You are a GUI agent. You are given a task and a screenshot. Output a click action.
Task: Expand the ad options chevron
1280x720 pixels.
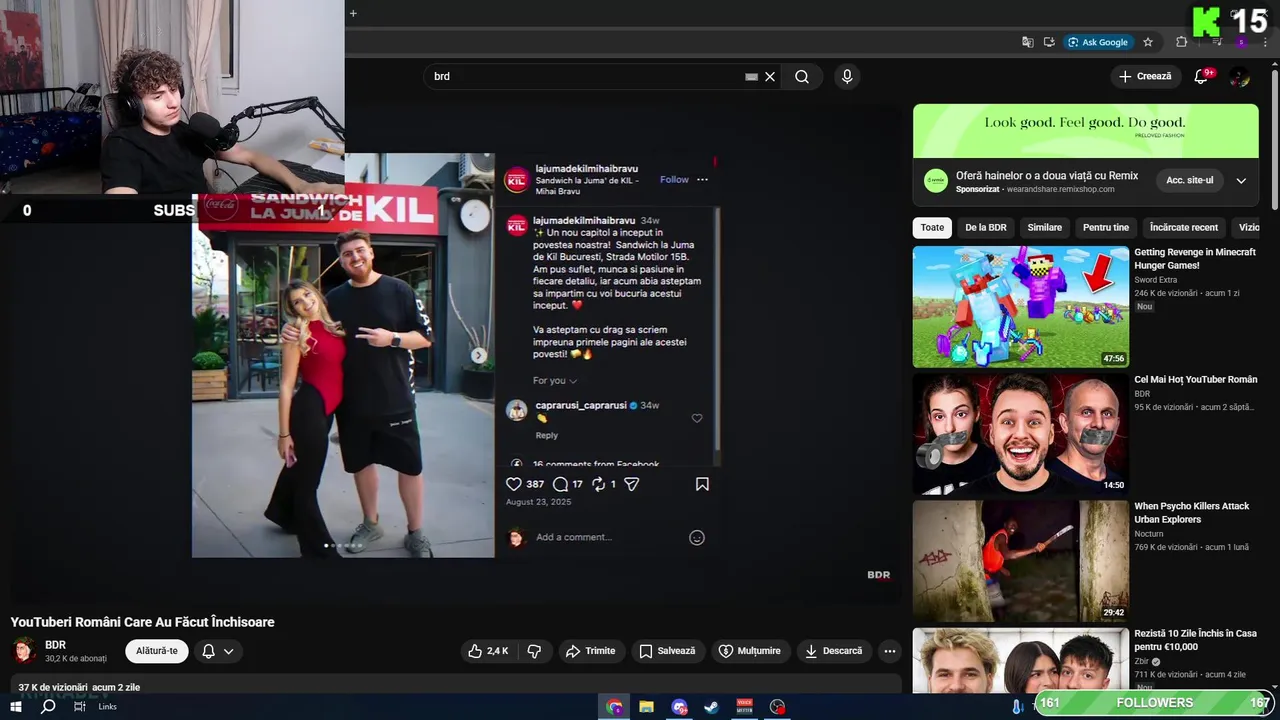click(1241, 181)
